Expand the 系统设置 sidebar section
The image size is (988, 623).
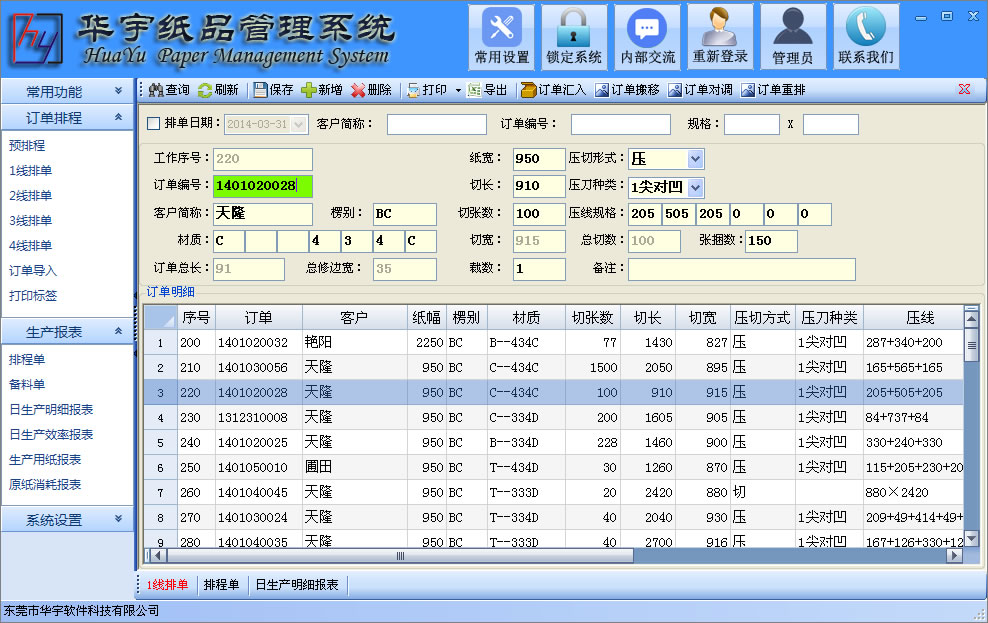(x=118, y=520)
